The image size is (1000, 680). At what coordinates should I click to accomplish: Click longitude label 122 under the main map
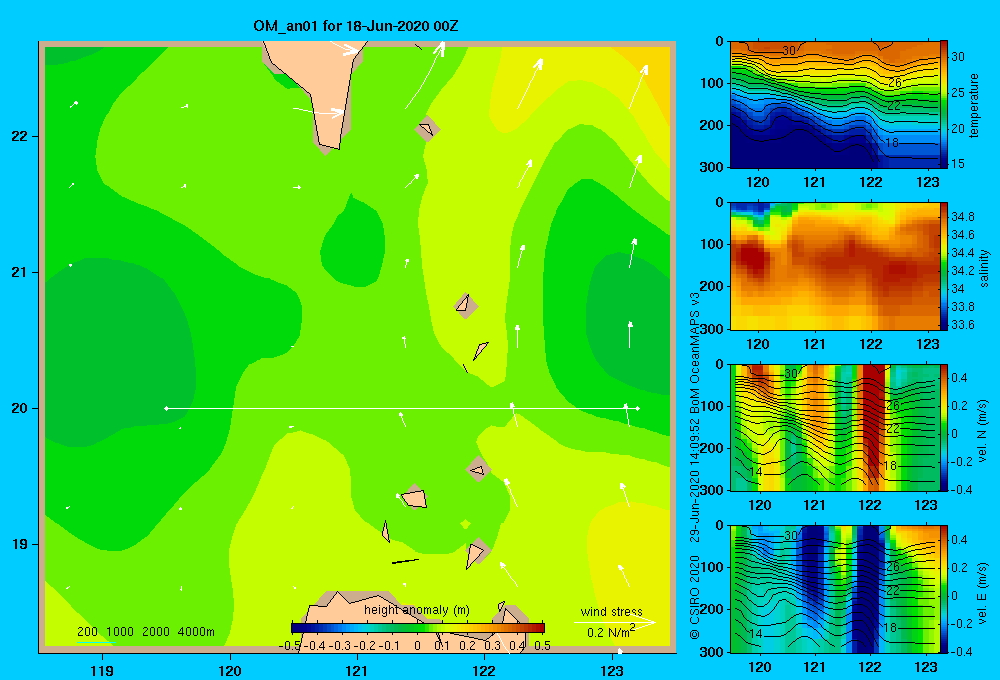click(484, 670)
